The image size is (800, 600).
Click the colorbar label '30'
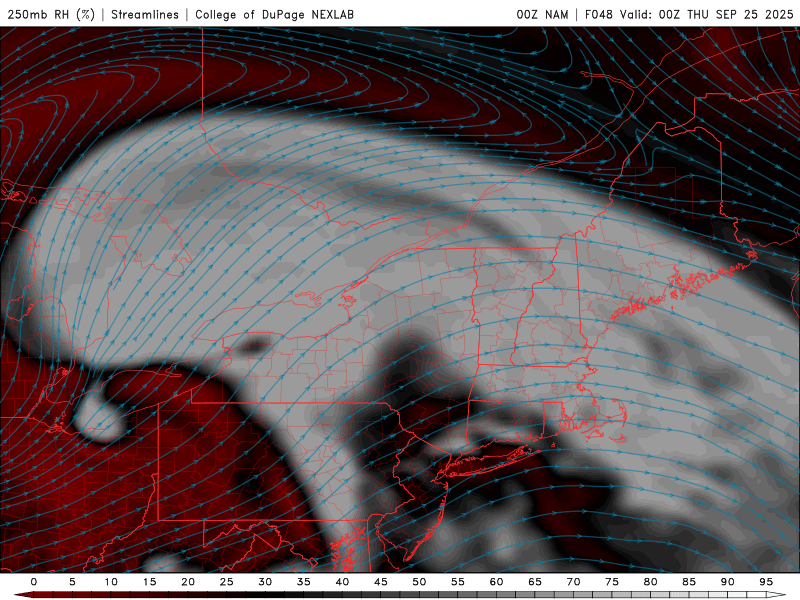265,582
